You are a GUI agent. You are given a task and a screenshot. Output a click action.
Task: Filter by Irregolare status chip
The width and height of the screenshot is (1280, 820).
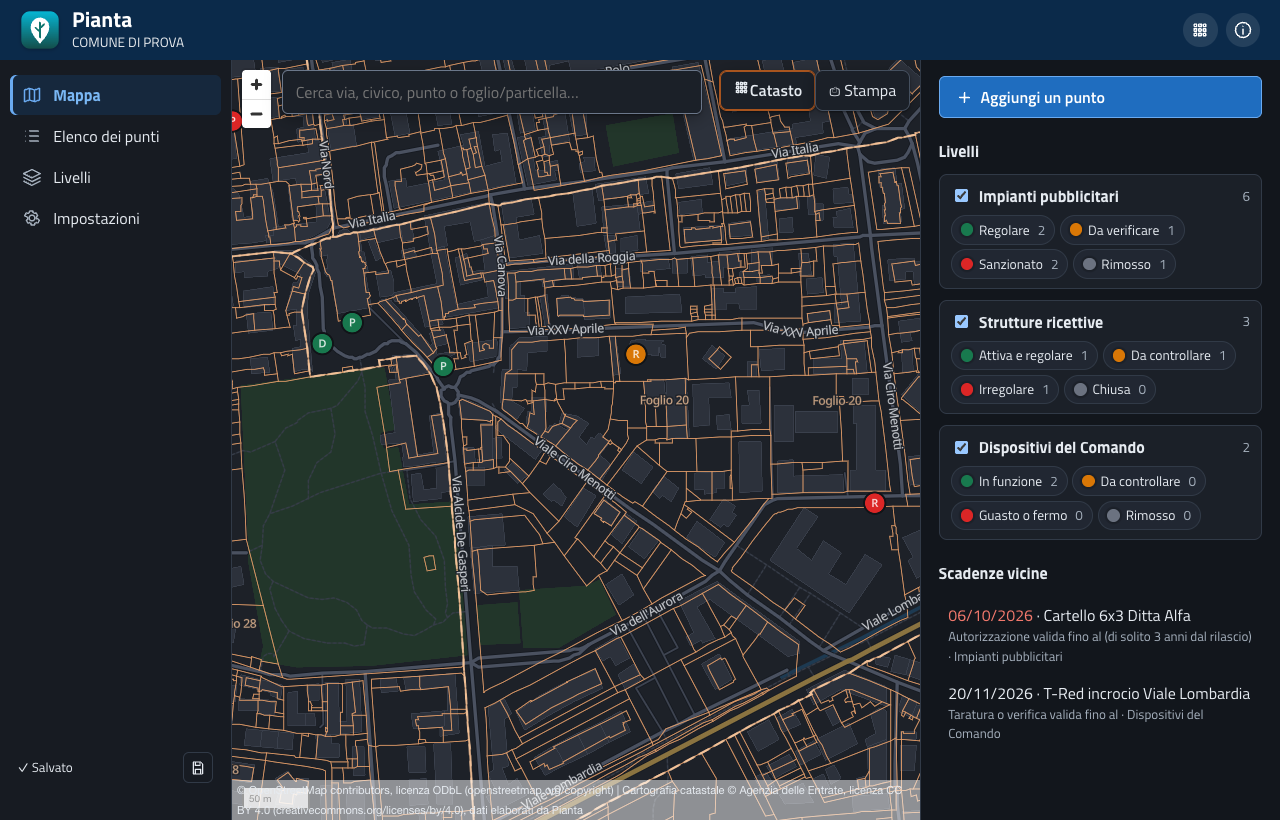click(1005, 389)
